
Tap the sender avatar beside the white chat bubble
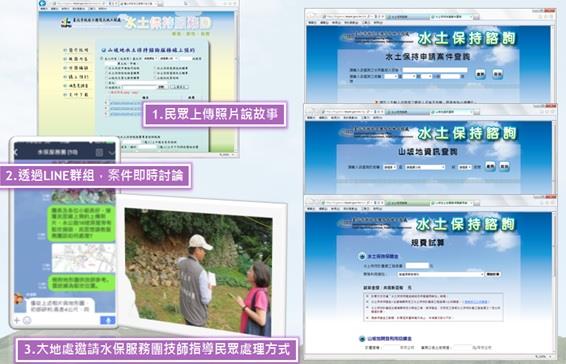[18, 299]
